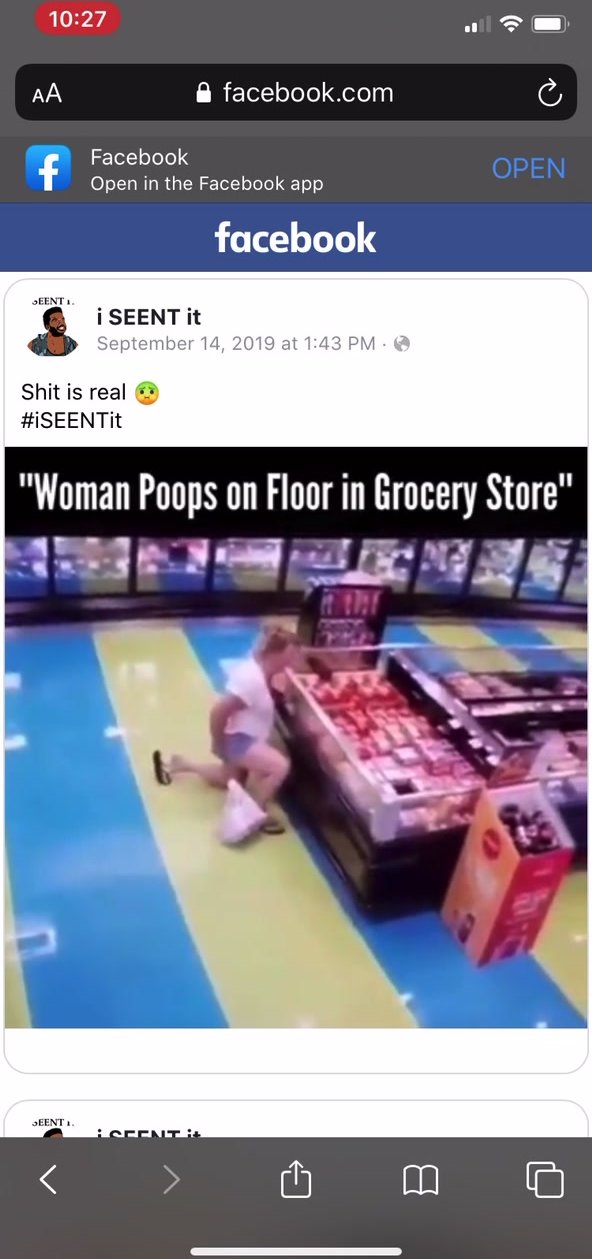This screenshot has height=1259, width=592.
Task: Play the grocery store video
Action: pyautogui.click(x=296, y=737)
